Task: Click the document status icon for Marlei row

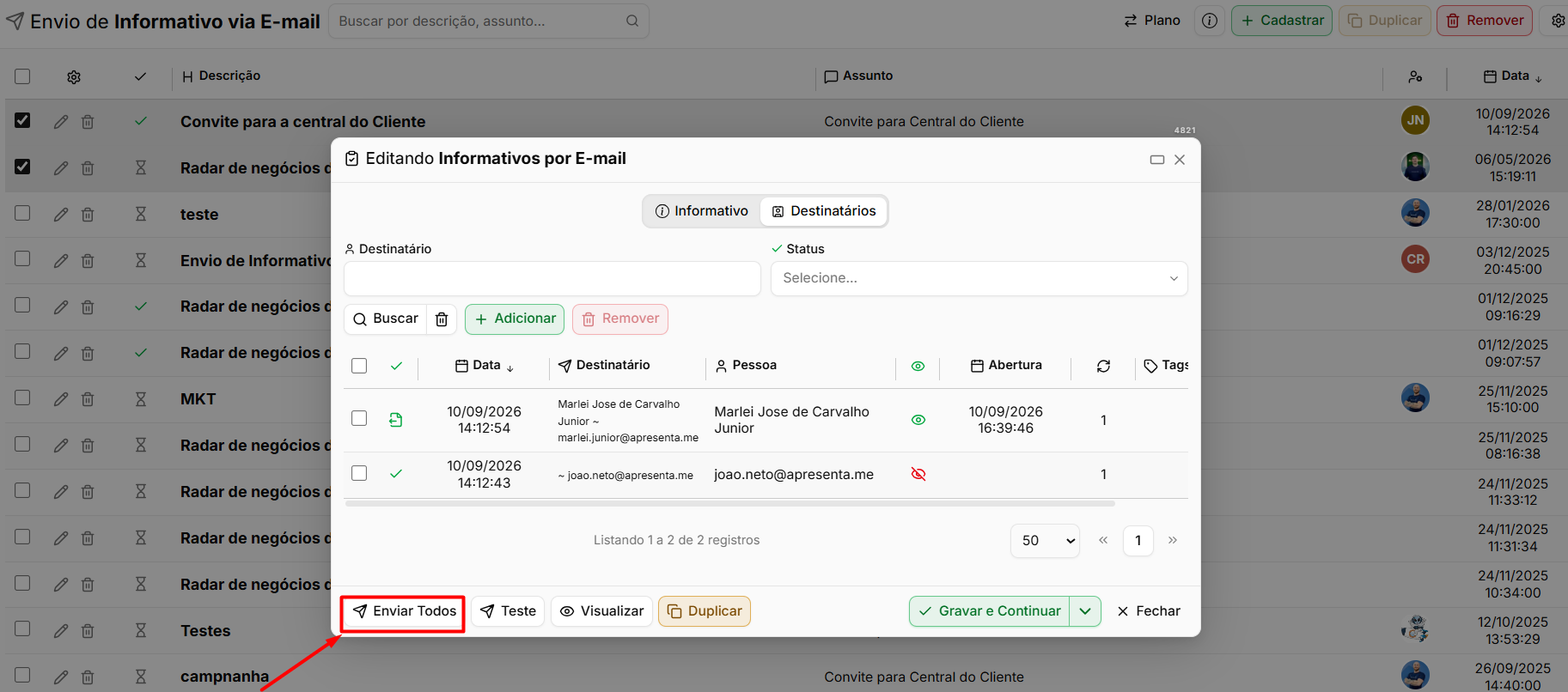Action: (x=396, y=420)
